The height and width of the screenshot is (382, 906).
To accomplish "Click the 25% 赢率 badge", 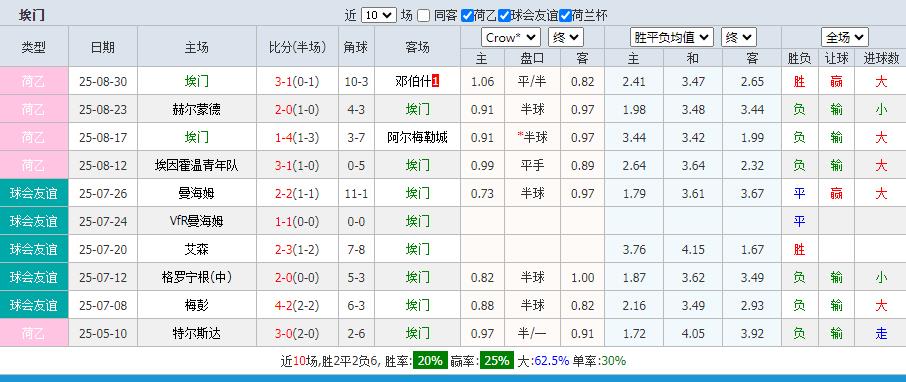I will click(497, 361).
